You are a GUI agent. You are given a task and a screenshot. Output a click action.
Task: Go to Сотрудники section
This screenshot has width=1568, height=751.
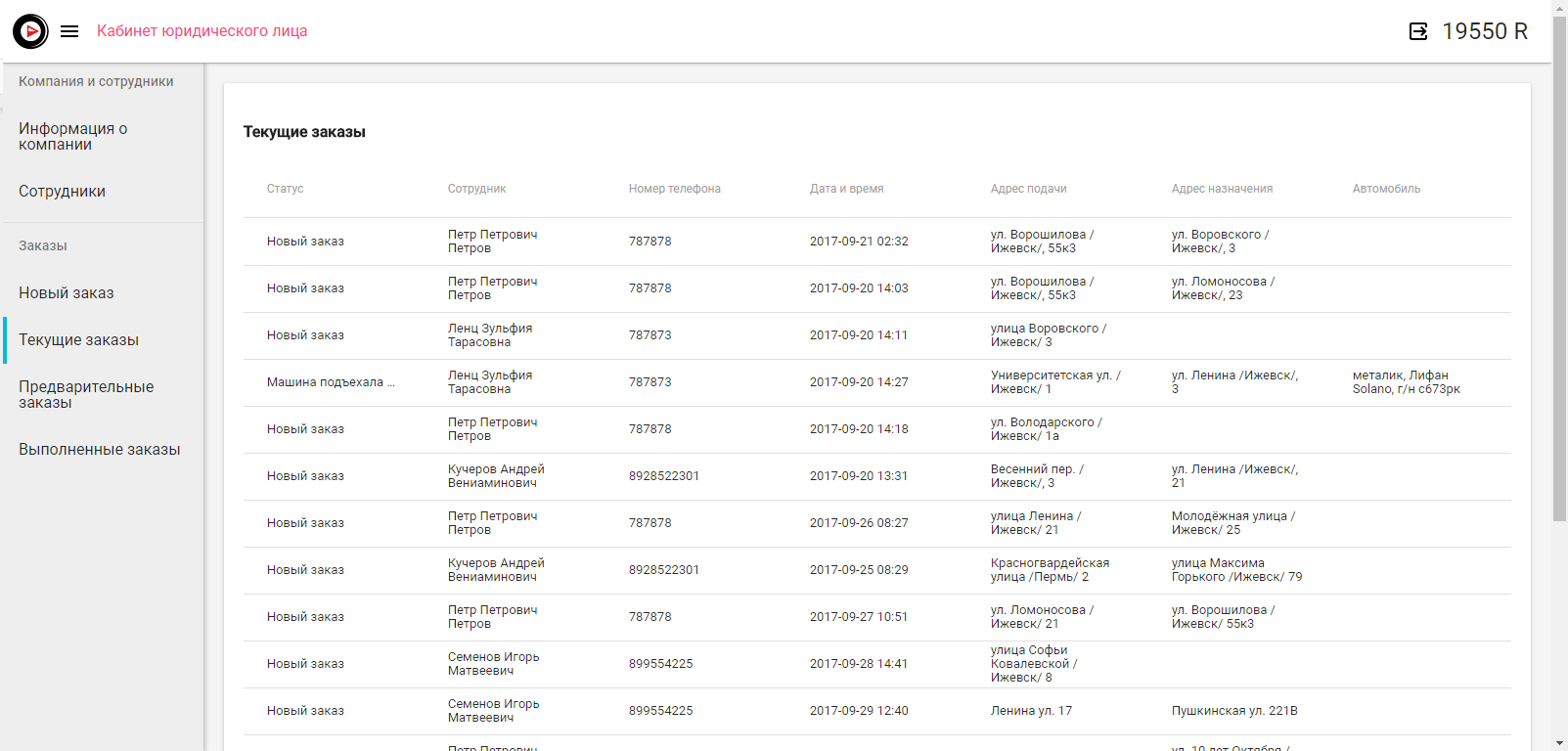pos(62,192)
